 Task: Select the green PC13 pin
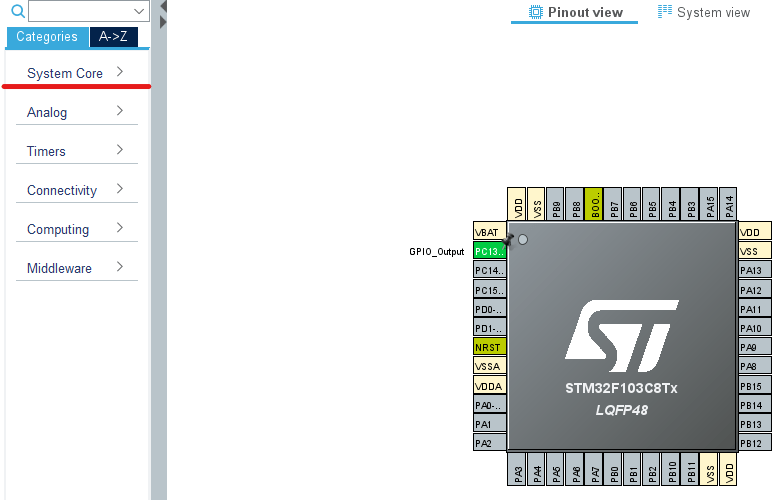coord(490,251)
